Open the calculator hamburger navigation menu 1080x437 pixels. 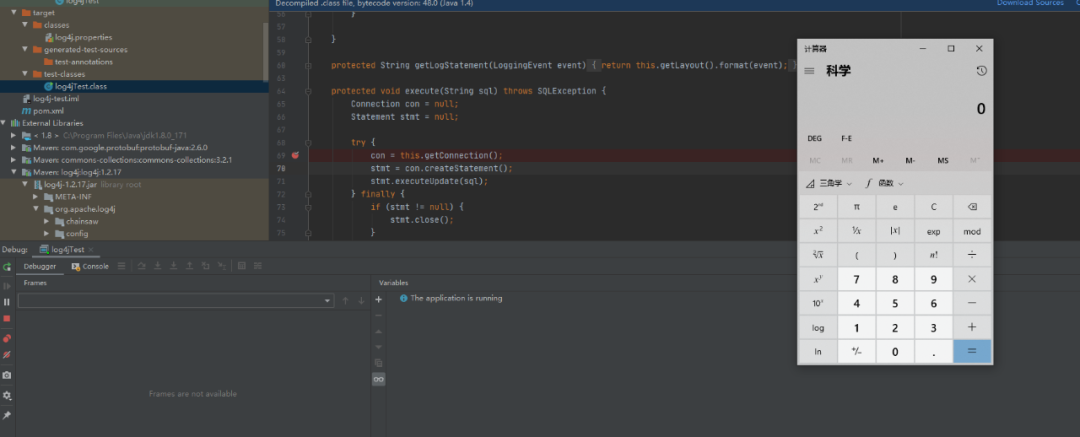pos(809,71)
